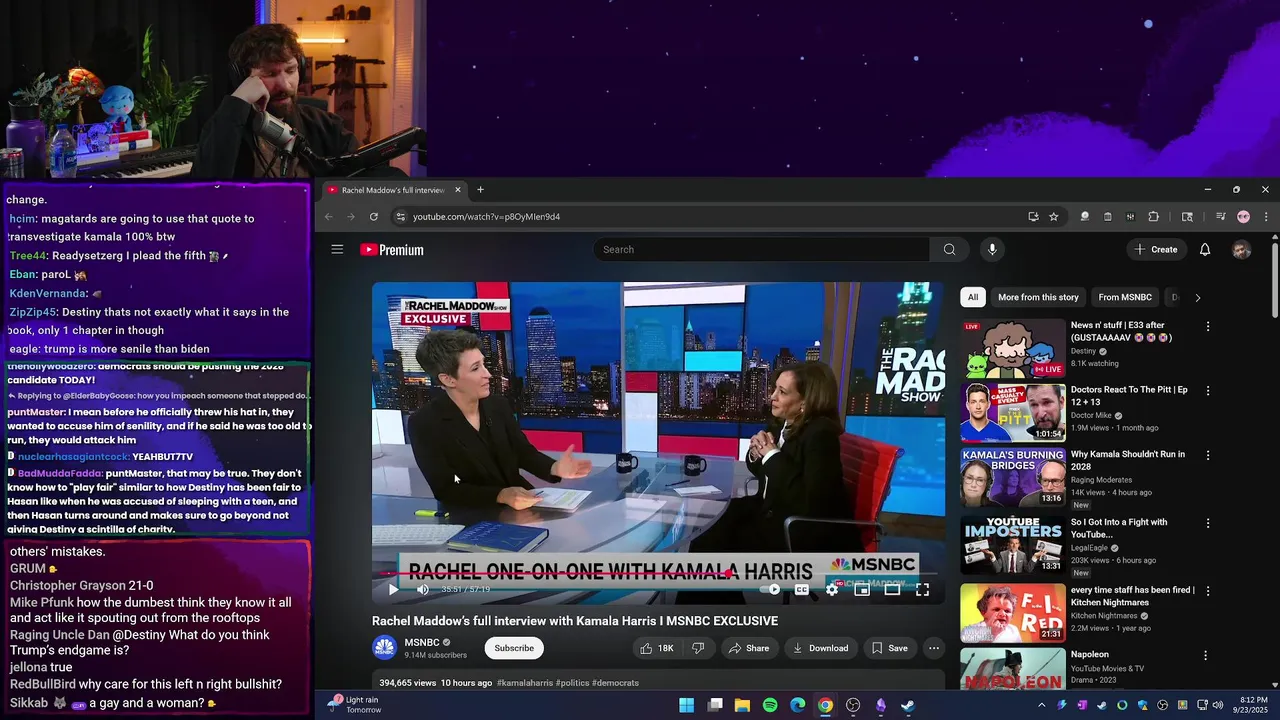
Task: Go to YouTube Premium home logo
Action: click(392, 250)
